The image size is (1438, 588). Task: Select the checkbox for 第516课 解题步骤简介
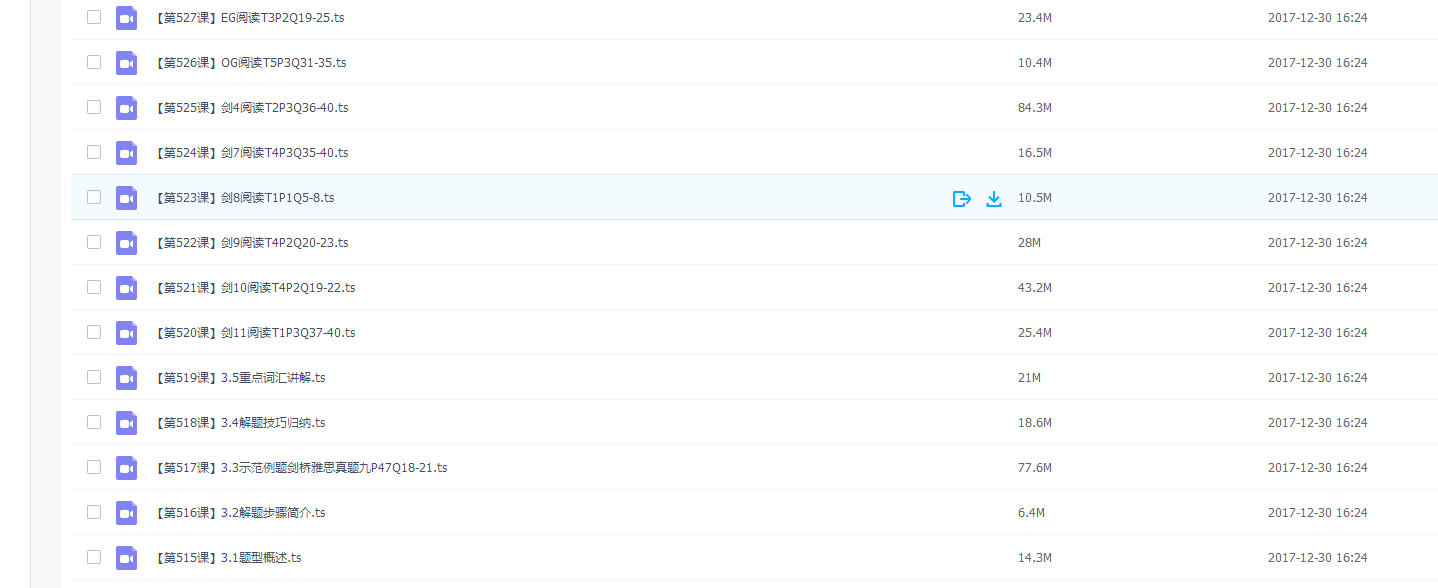point(94,512)
